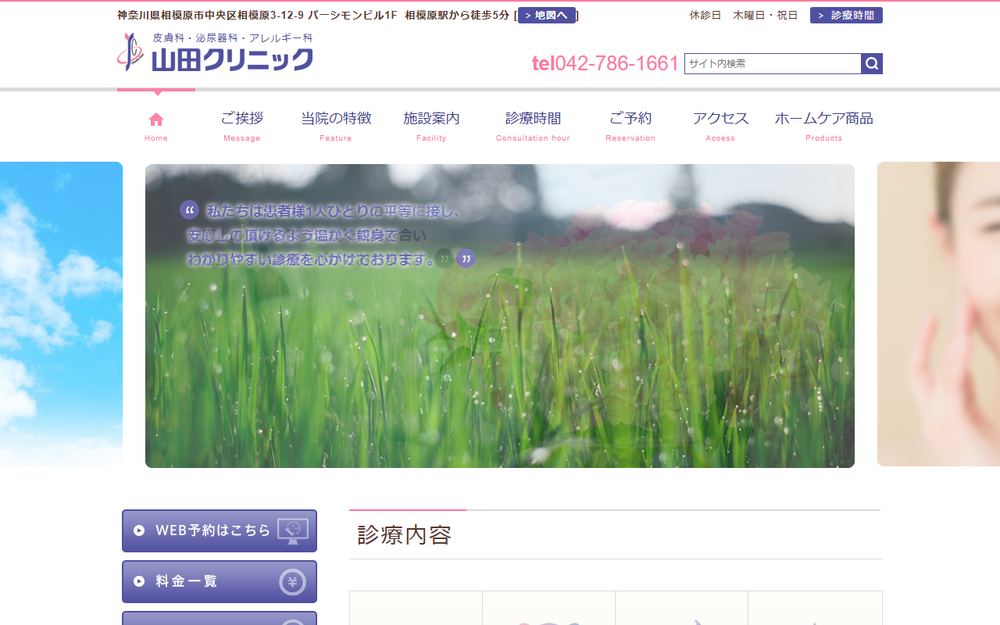Click the 診療時間 button at top right

pyautogui.click(x=846, y=15)
